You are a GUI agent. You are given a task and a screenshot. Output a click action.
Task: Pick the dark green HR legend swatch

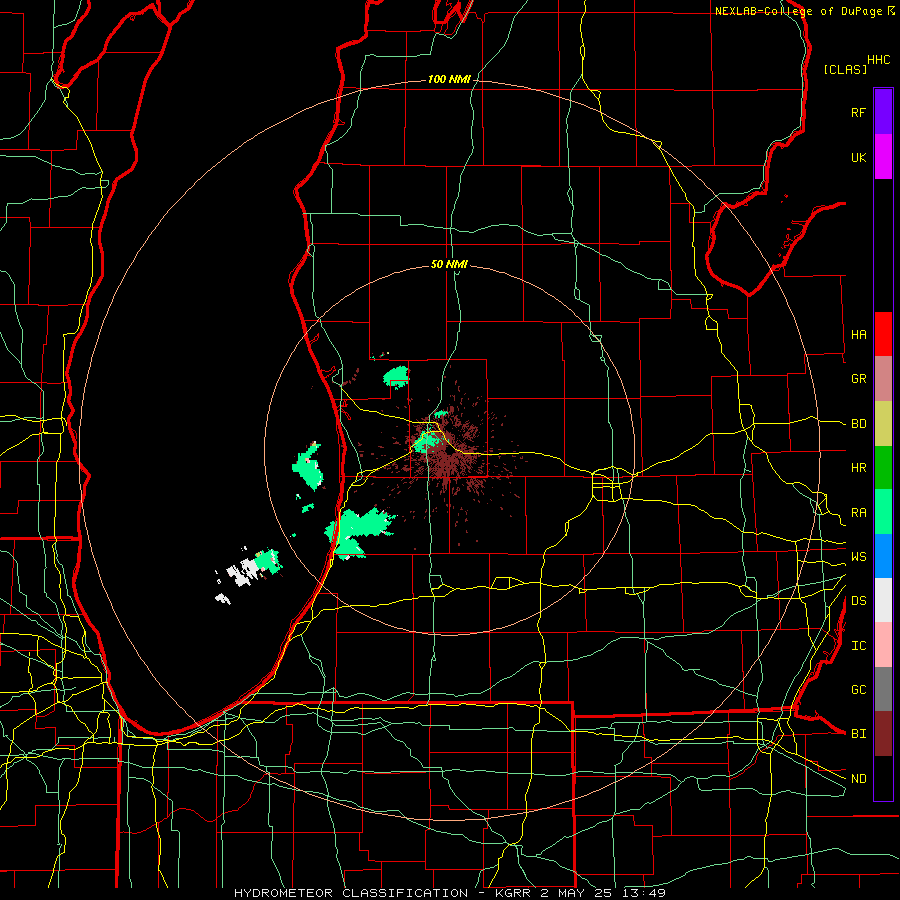click(883, 468)
